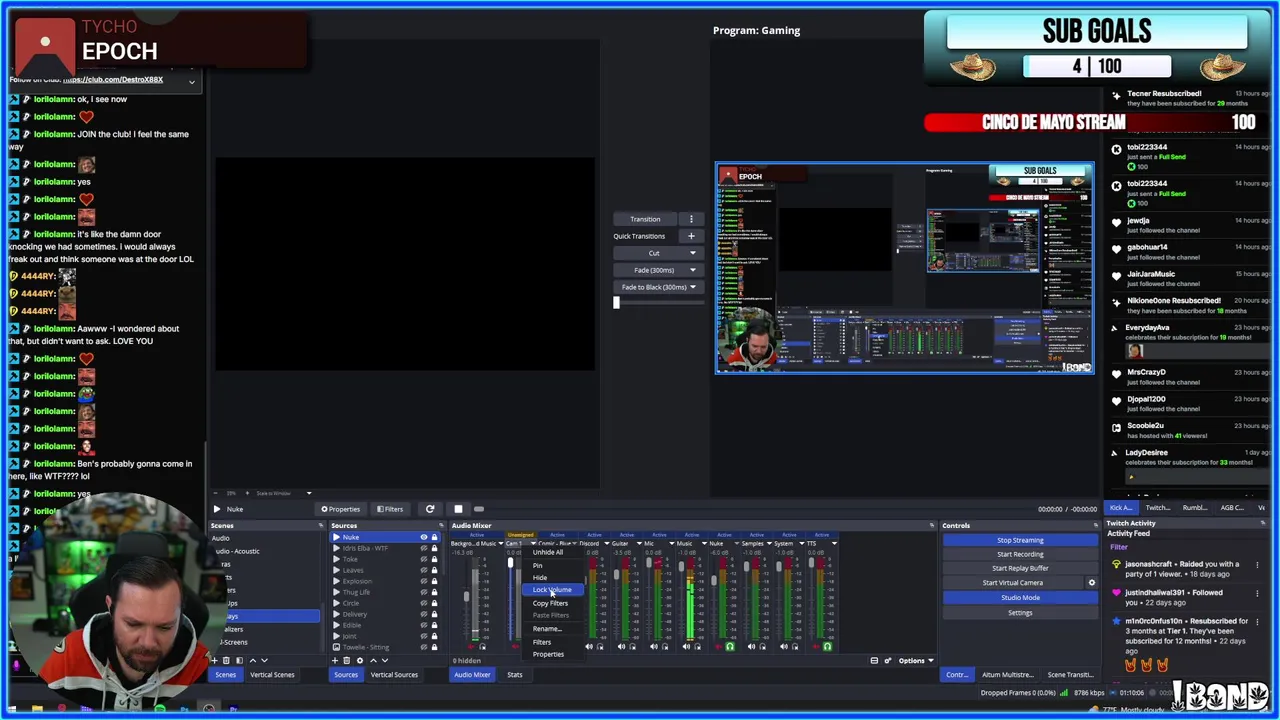1280x720 pixels.
Task: Open audio mixer Options dropdown
Action: tap(915, 660)
